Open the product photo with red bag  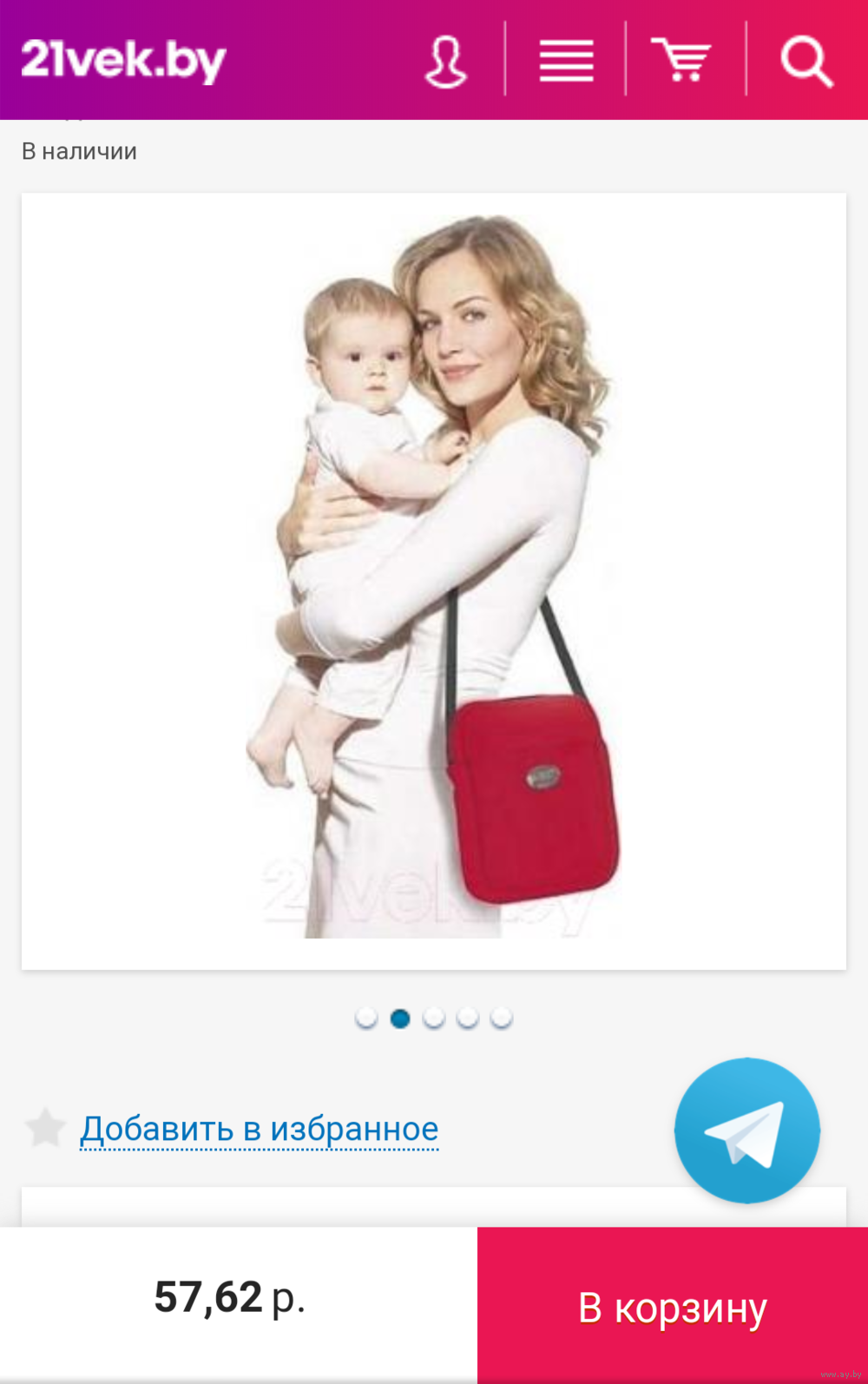[x=434, y=581]
